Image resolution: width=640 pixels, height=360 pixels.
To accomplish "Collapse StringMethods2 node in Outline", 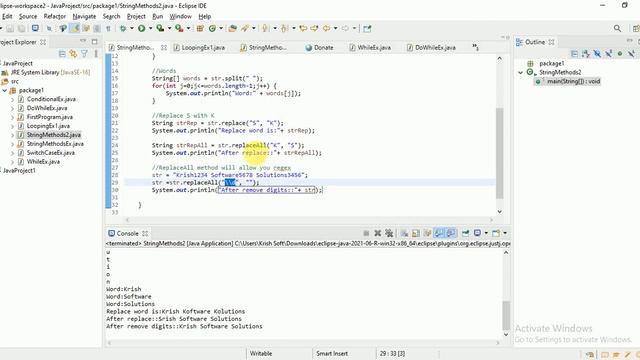I will [x=520, y=72].
